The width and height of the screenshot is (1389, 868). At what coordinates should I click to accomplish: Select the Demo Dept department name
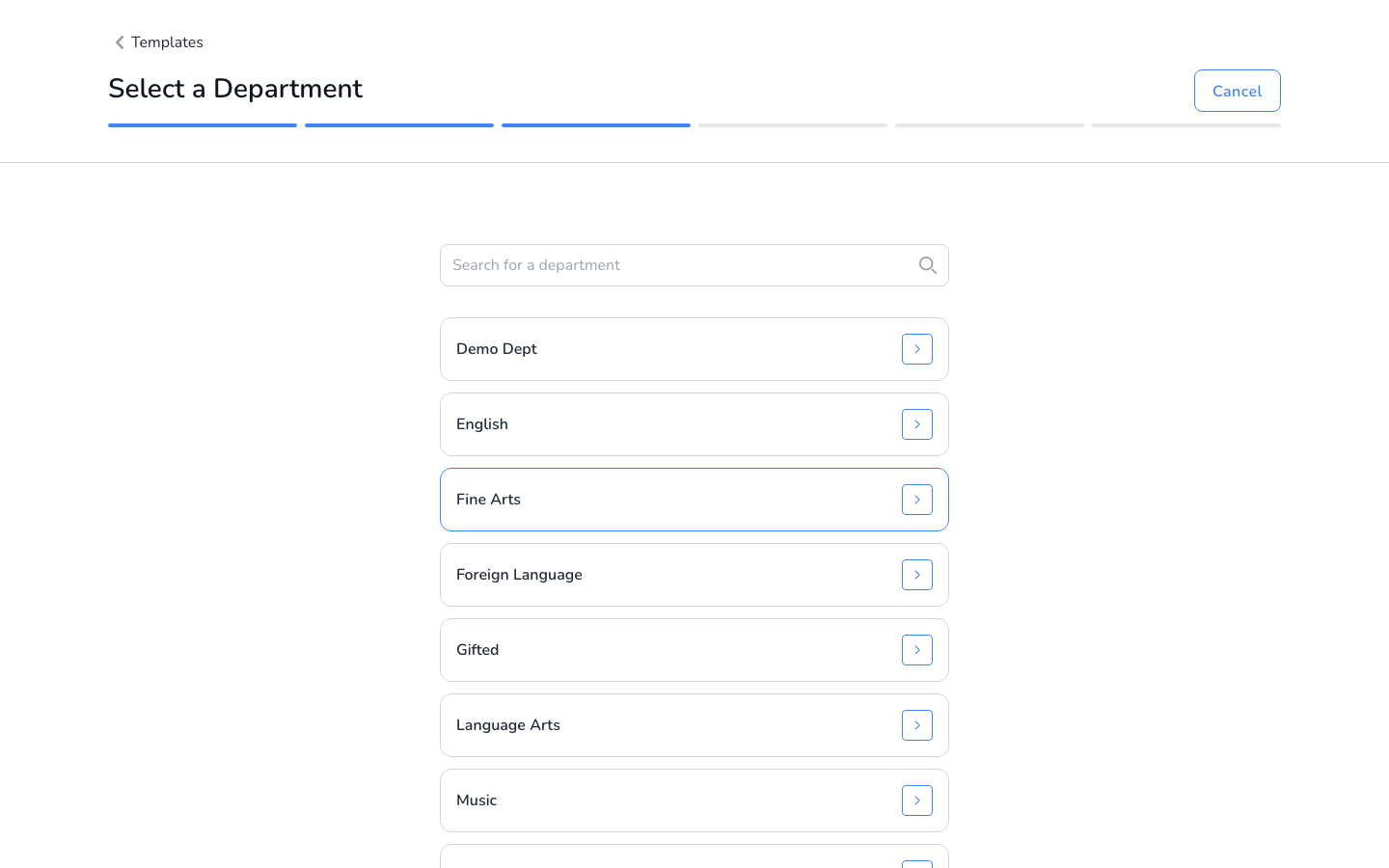pos(497,349)
